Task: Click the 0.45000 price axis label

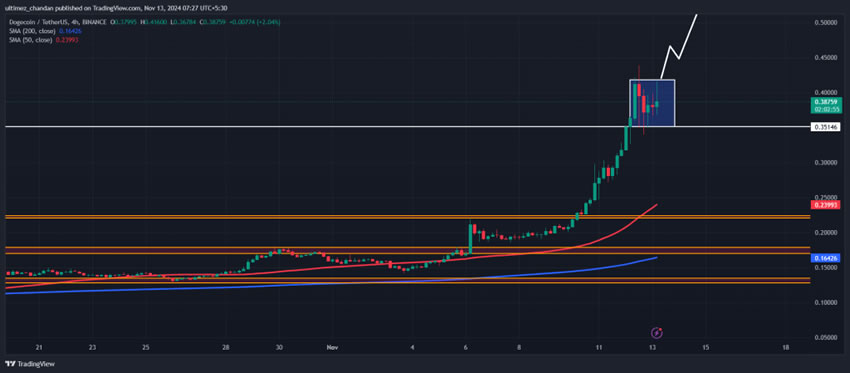Action: click(x=826, y=57)
